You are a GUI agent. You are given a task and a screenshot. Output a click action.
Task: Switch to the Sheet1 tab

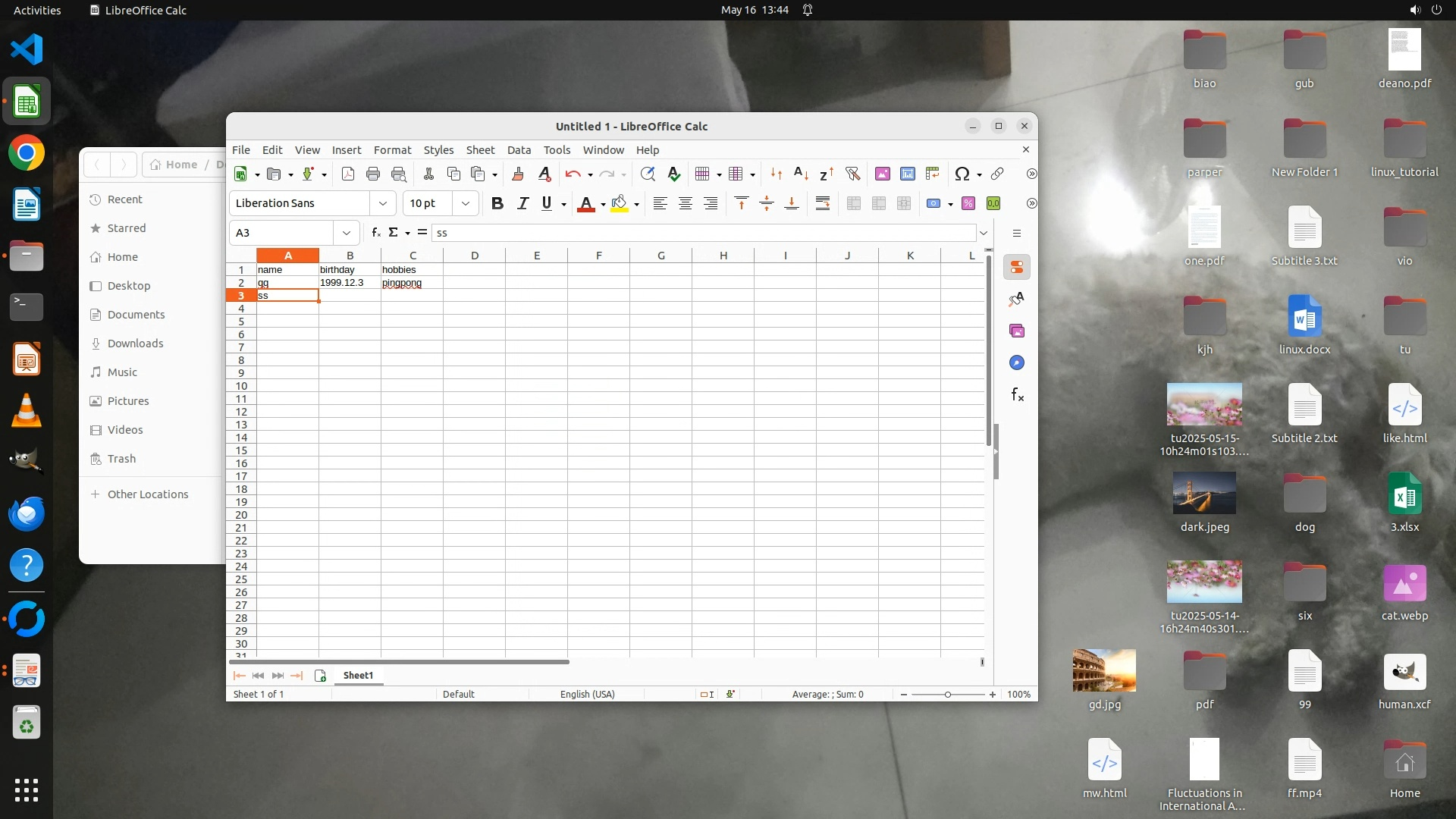tap(358, 676)
